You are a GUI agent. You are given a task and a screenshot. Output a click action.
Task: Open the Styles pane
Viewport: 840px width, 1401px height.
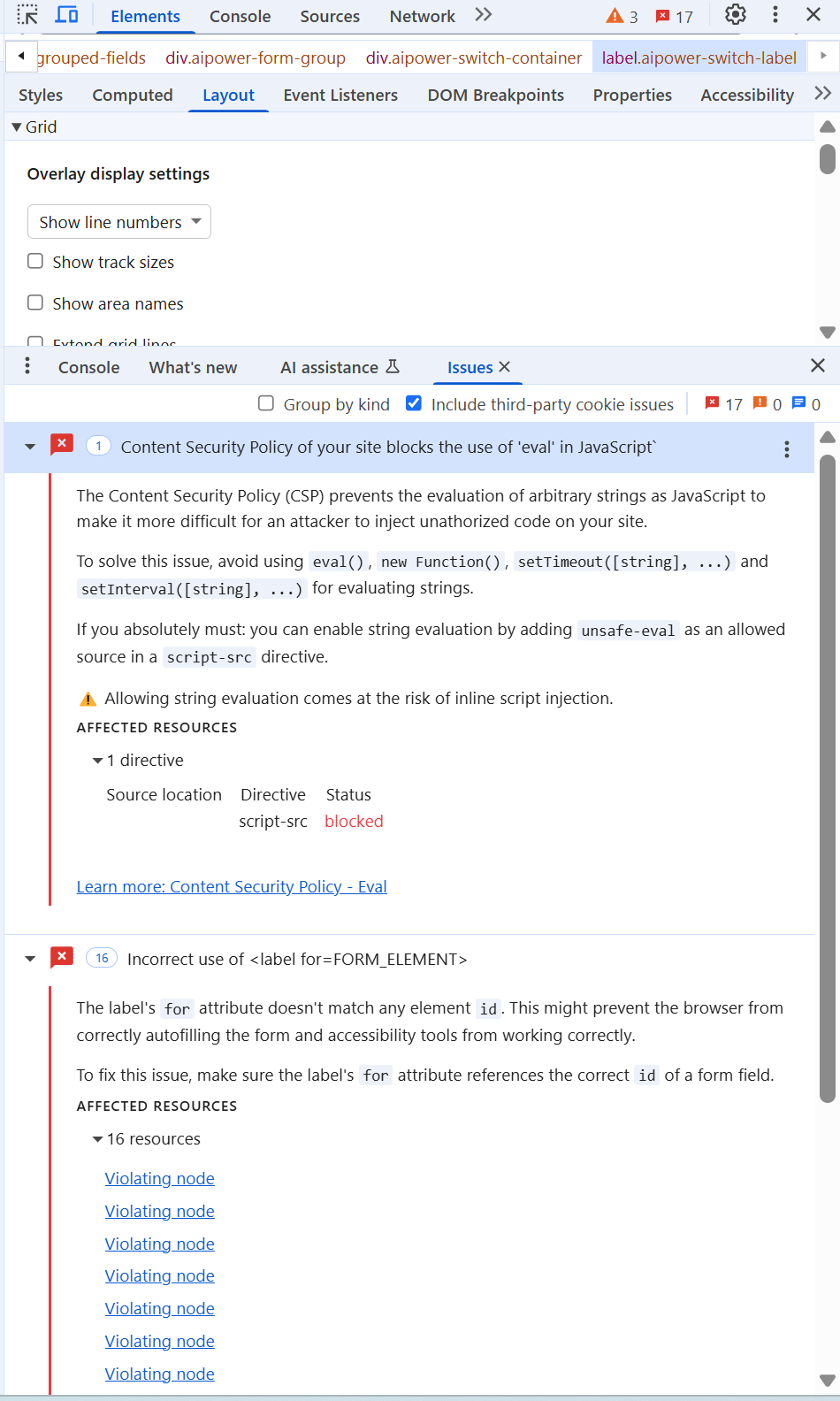[41, 95]
